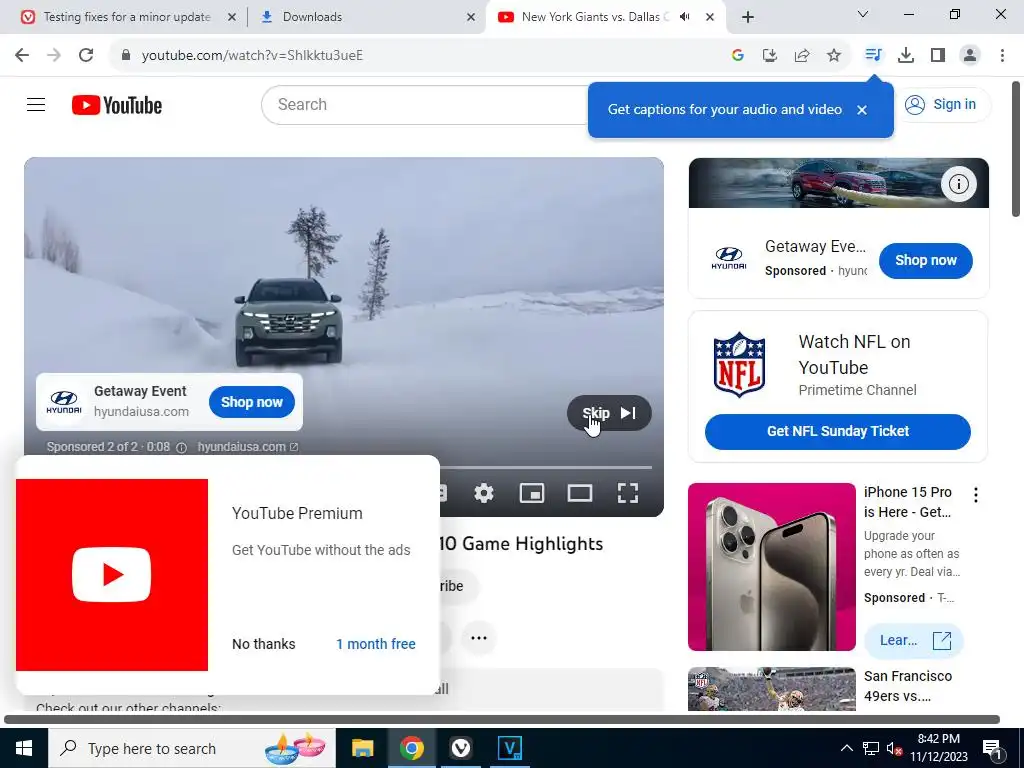Image resolution: width=1024 pixels, height=768 pixels.
Task: Open File Explorer from the taskbar
Action: 362,748
